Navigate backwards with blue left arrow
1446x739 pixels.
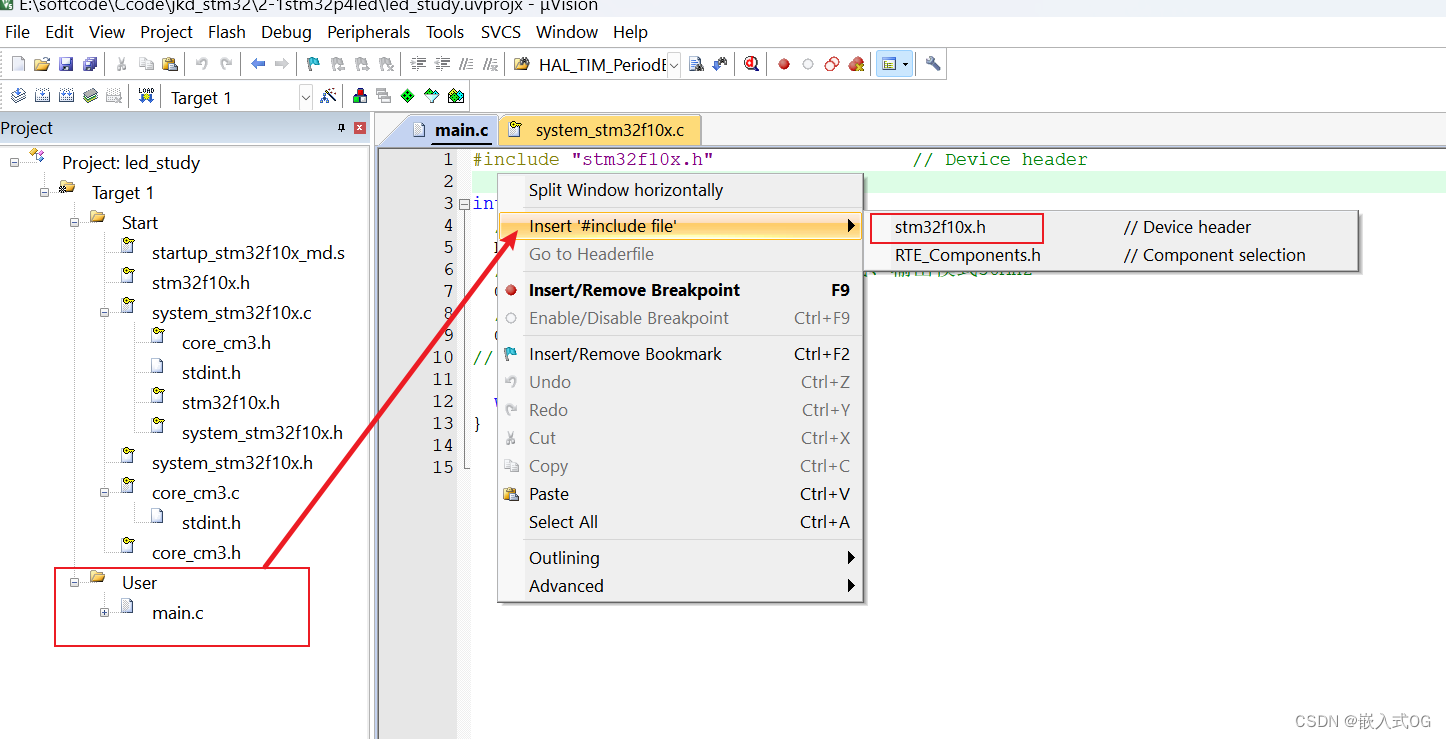click(258, 64)
